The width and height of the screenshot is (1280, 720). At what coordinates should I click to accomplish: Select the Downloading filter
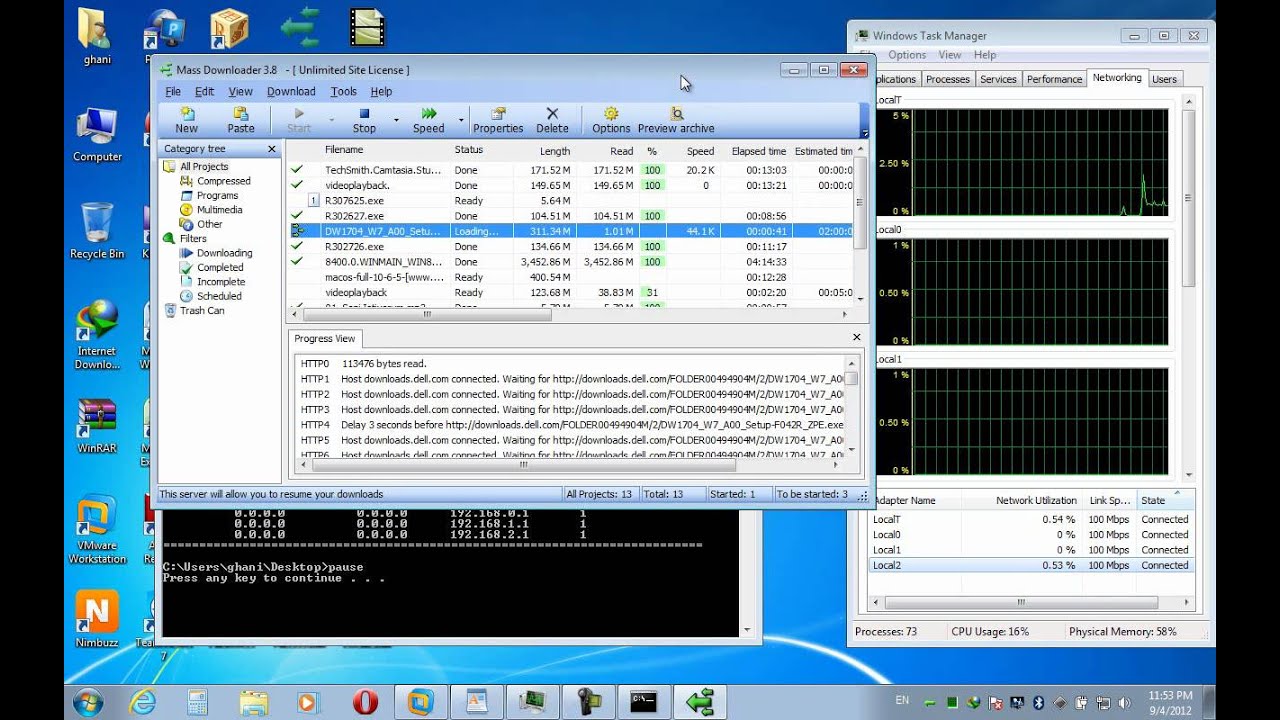(x=224, y=253)
